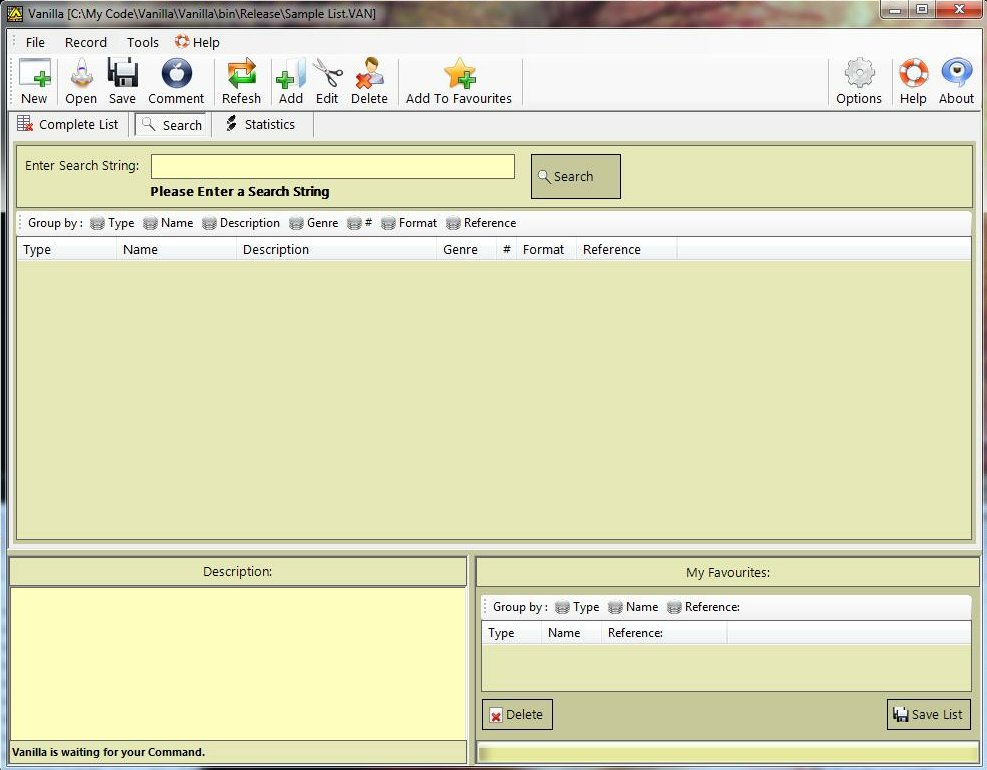The height and width of the screenshot is (770, 987).
Task: Open a file with the Open icon
Action: point(81,75)
